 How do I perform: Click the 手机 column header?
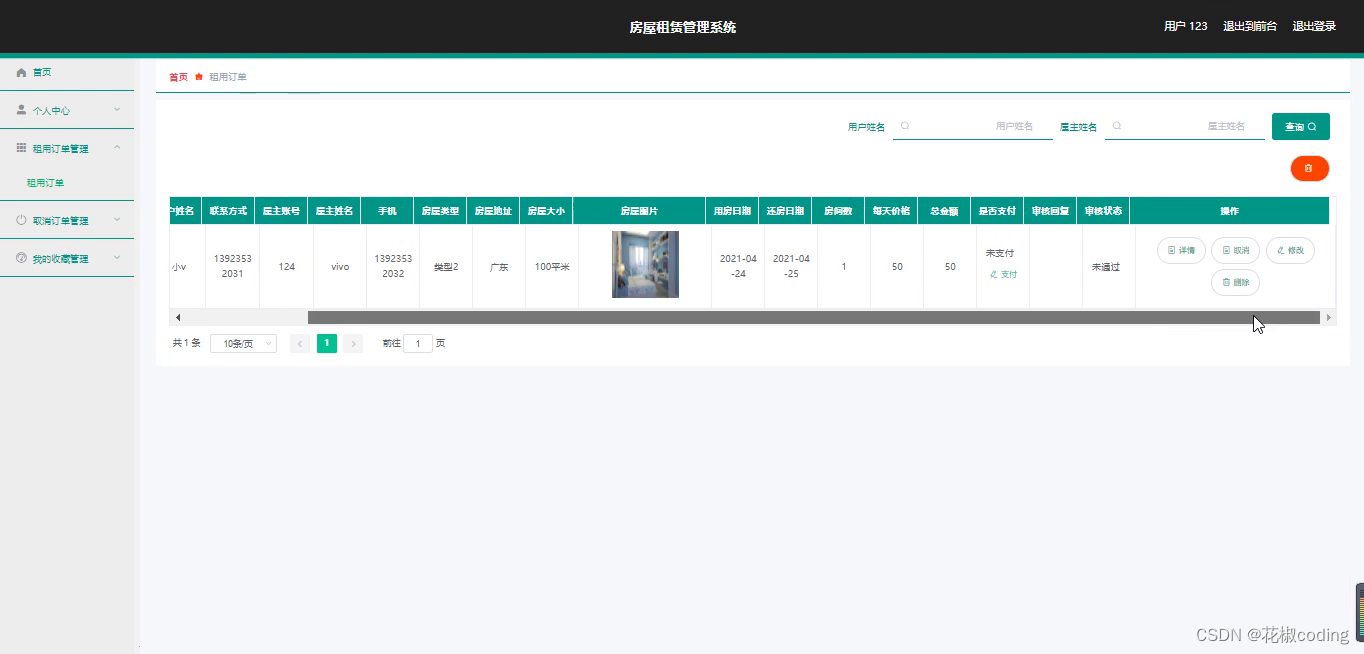[x=387, y=211]
